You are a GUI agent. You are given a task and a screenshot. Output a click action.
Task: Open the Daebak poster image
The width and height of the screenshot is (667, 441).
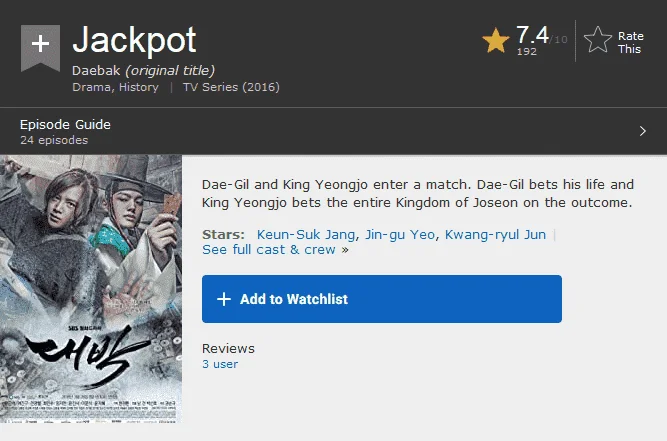pos(91,289)
